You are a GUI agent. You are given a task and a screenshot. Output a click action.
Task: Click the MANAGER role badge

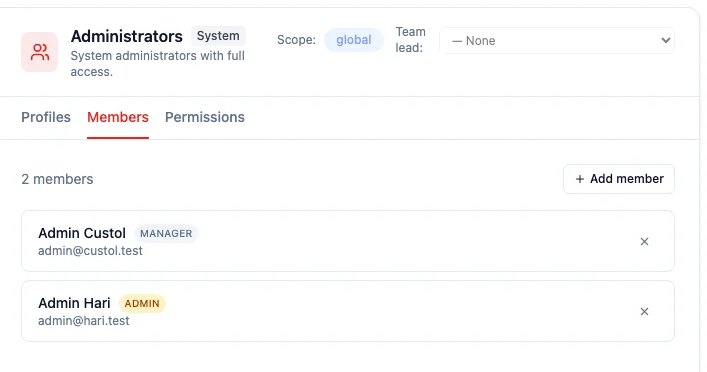(x=166, y=234)
